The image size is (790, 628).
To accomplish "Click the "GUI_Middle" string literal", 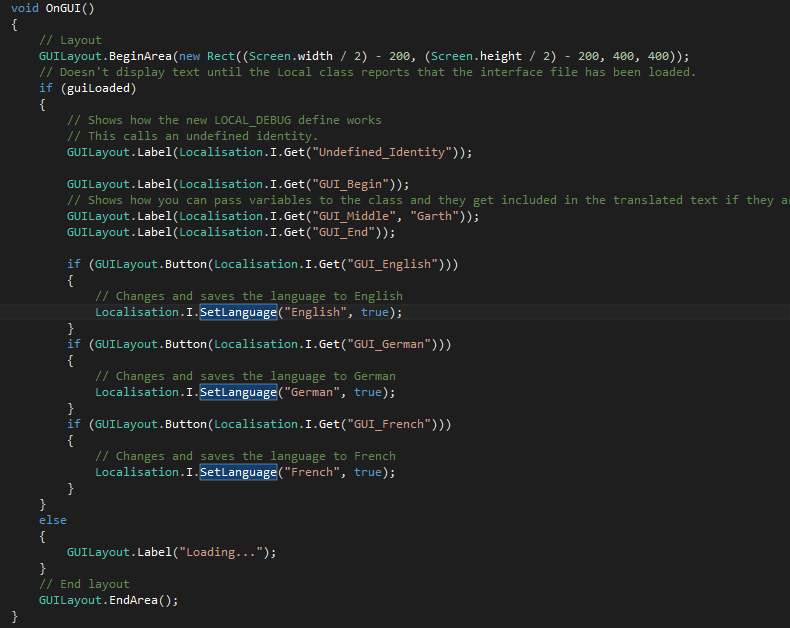I will 354,216.
